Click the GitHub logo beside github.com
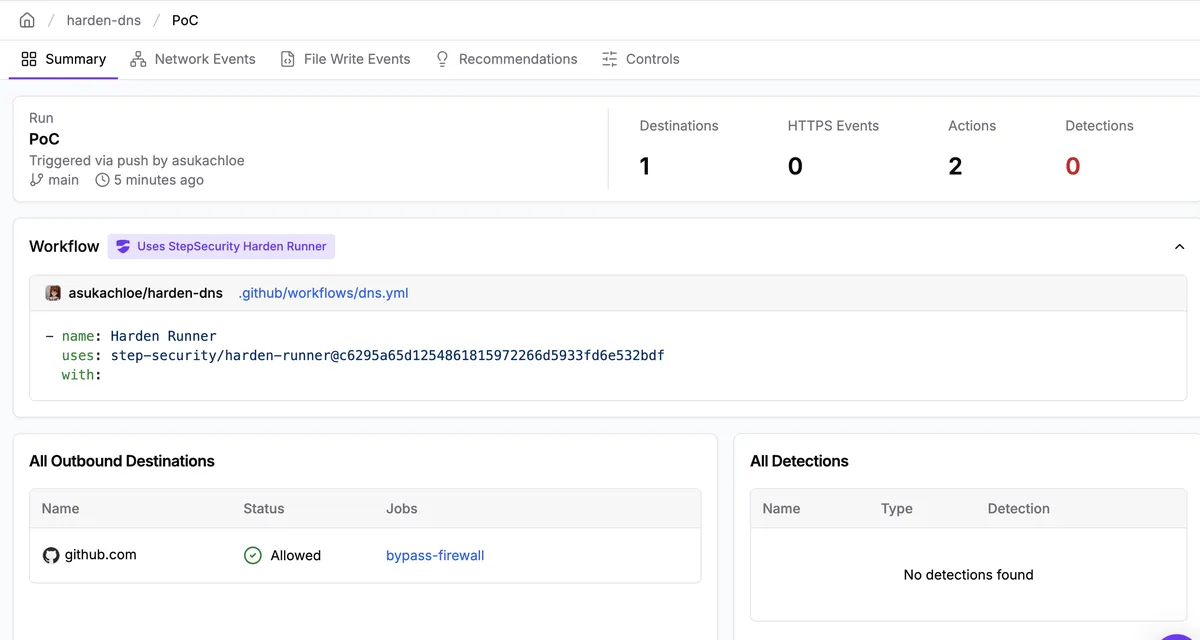 (x=51, y=555)
